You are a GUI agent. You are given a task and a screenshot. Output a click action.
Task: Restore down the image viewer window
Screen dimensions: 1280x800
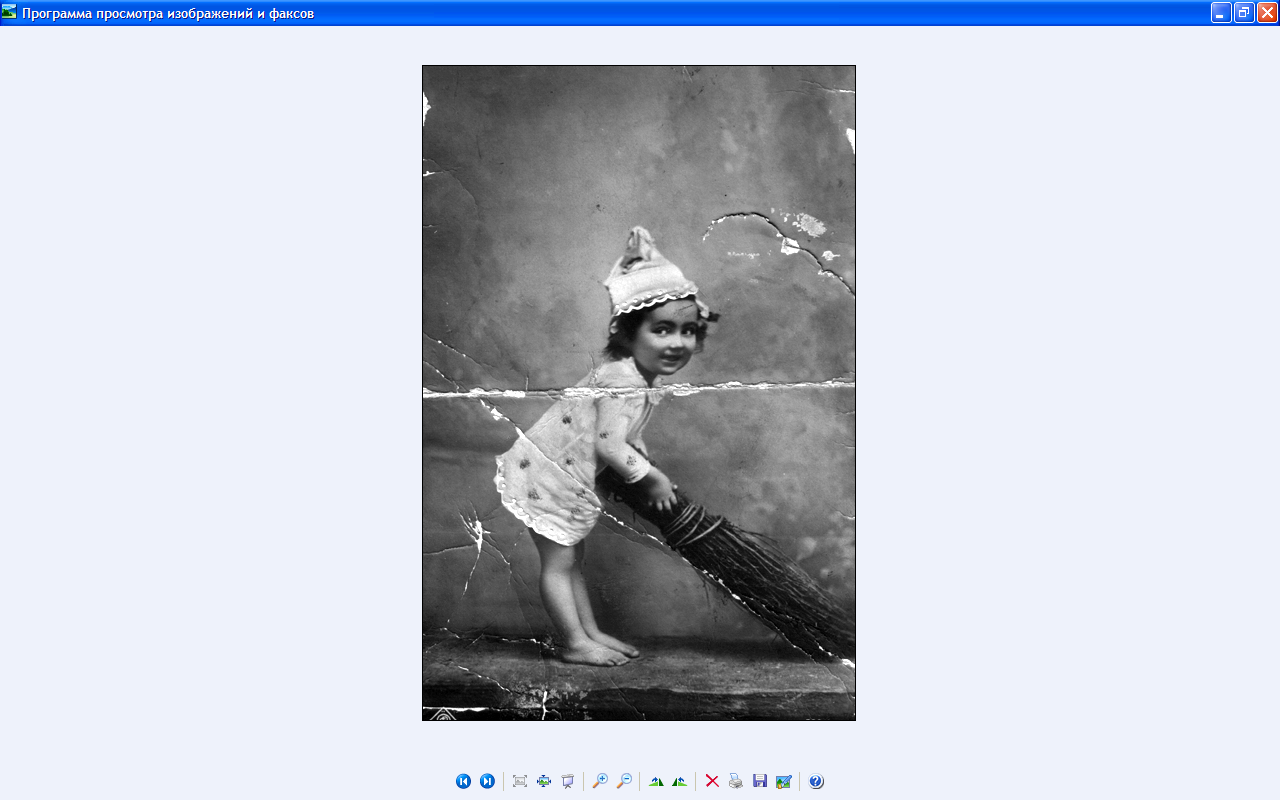pos(1244,12)
